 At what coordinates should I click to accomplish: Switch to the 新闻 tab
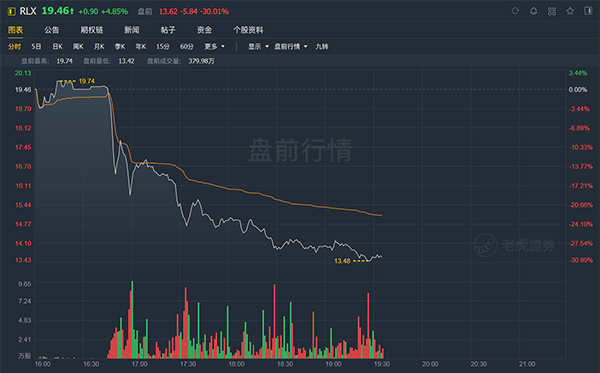[x=132, y=30]
